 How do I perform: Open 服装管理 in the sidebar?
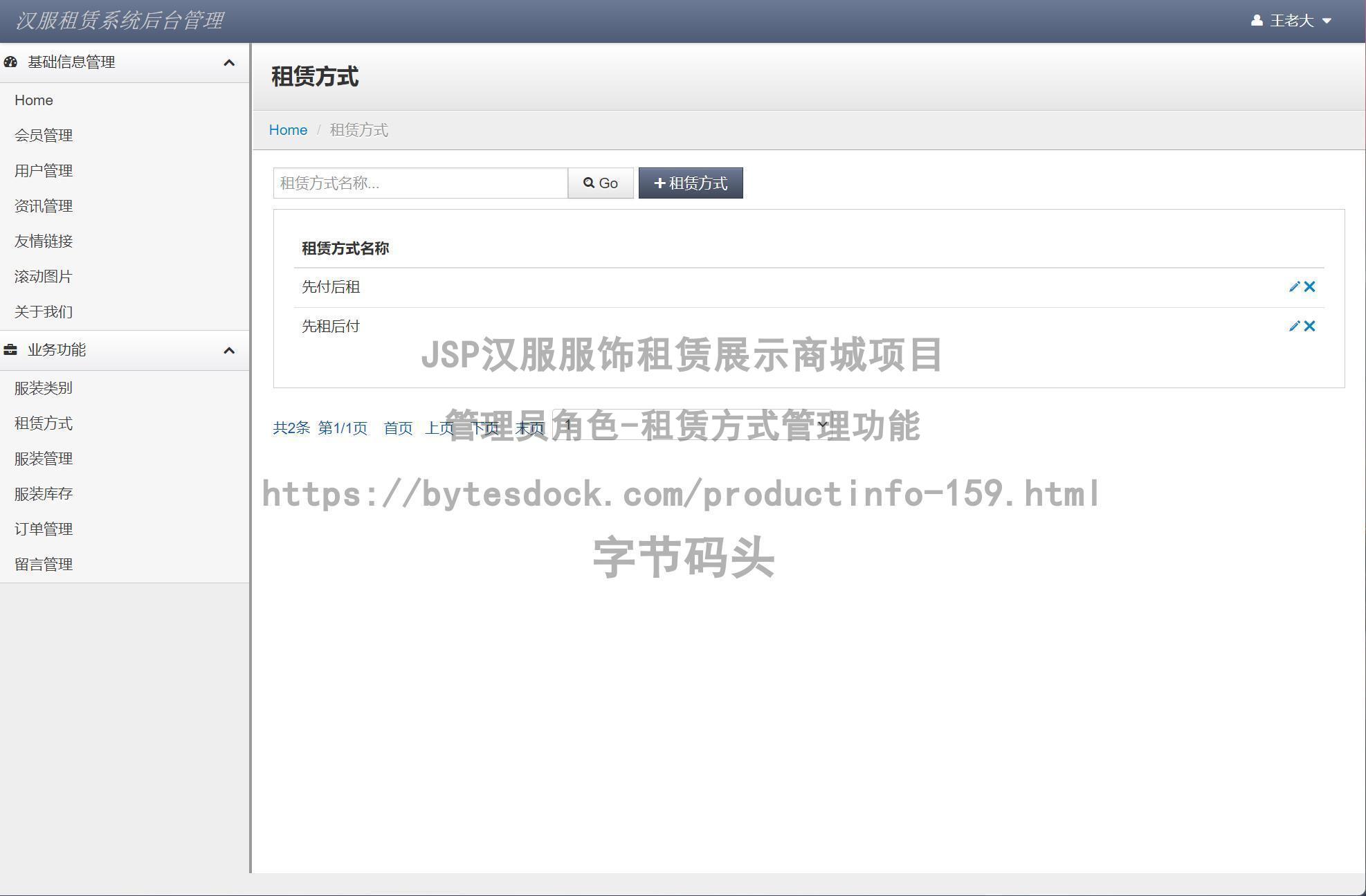(x=44, y=459)
